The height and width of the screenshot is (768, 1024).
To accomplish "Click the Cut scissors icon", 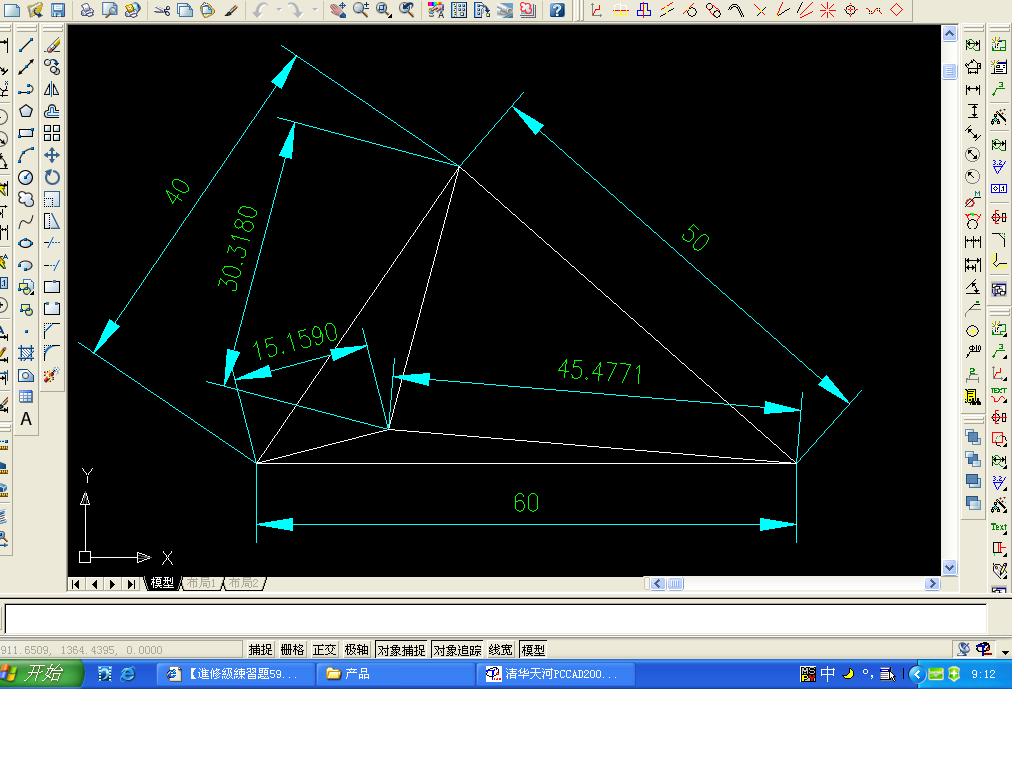I will point(163,10).
